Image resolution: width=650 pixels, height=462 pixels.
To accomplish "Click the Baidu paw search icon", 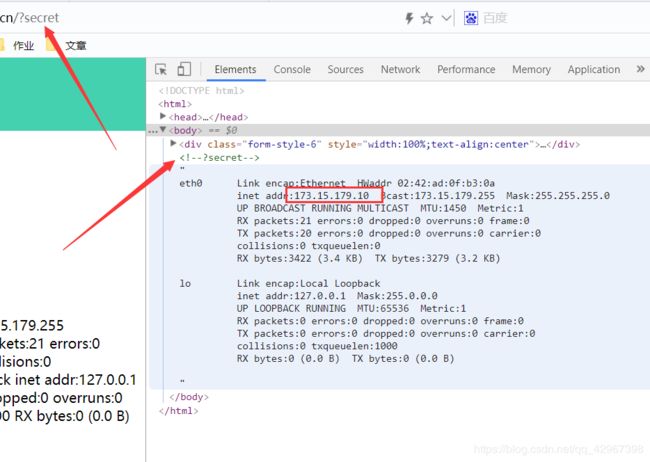I will click(471, 18).
